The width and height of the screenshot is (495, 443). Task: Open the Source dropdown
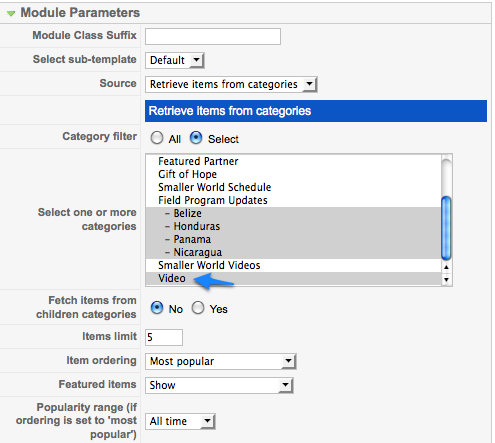pyautogui.click(x=231, y=84)
